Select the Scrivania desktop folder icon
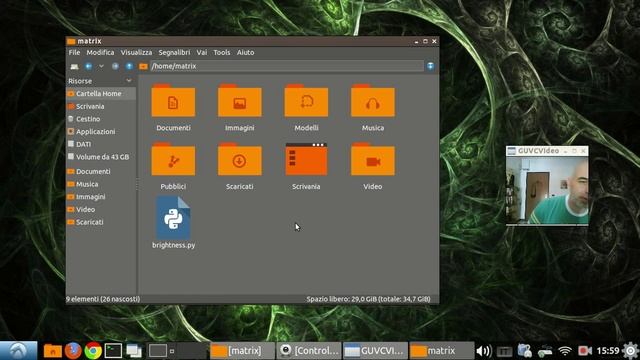The image size is (640, 360). tap(306, 159)
